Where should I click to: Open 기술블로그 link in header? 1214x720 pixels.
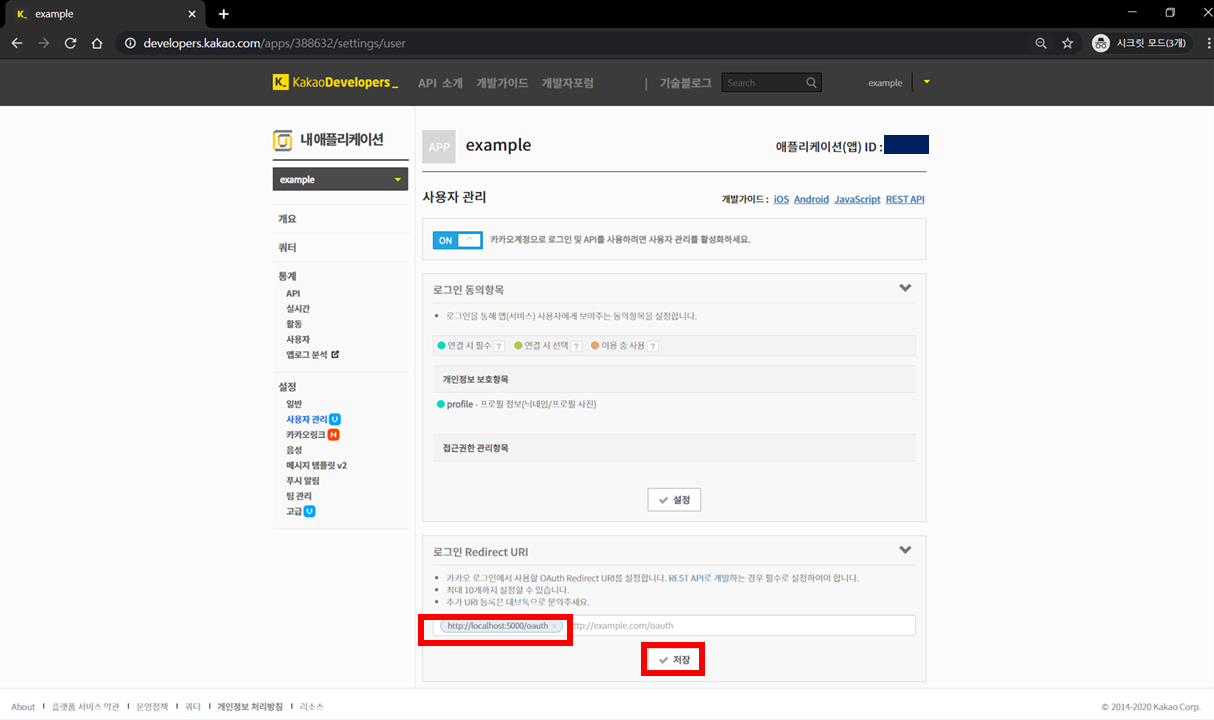[685, 83]
